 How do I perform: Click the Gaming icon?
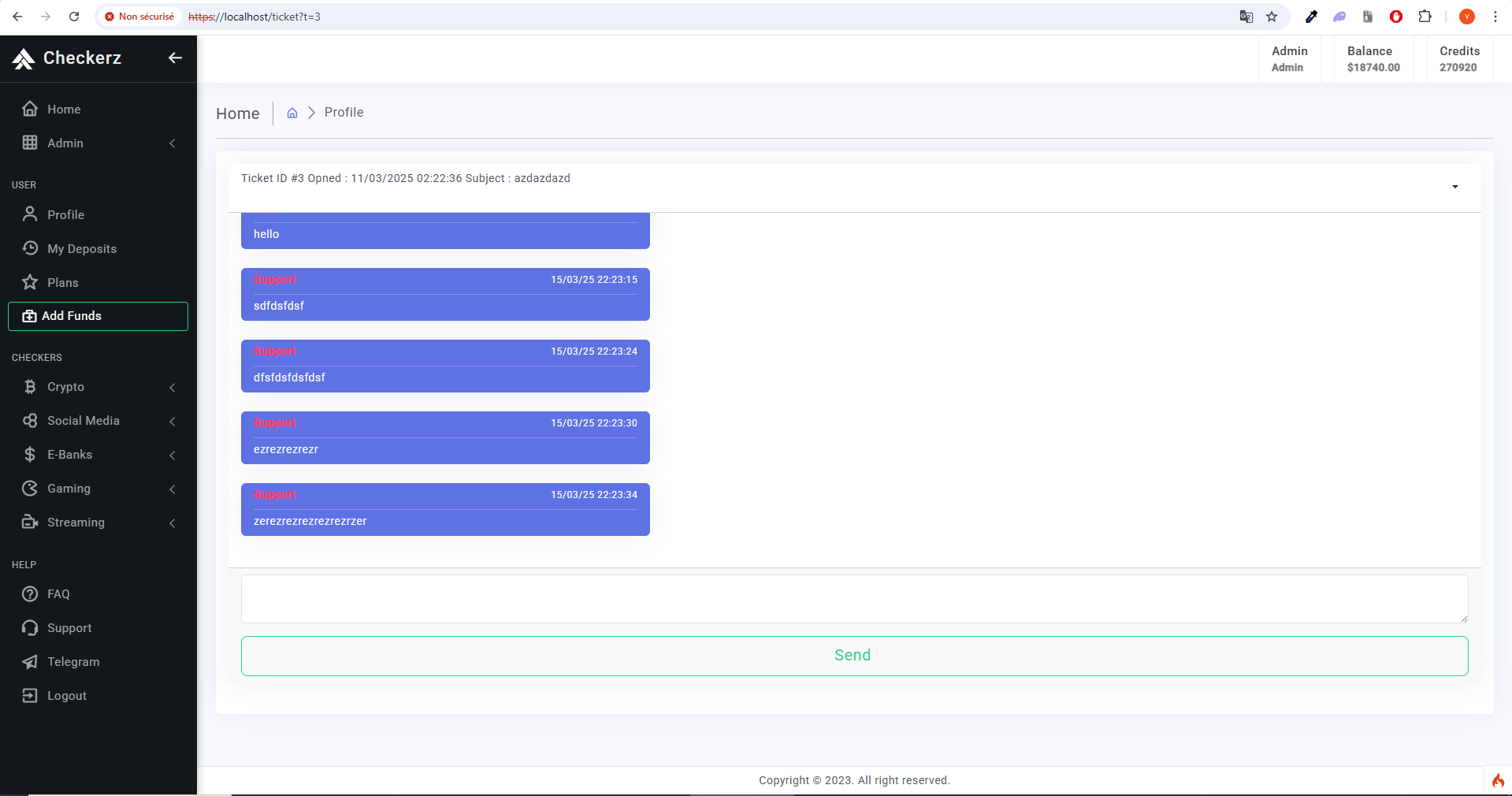pyautogui.click(x=30, y=488)
